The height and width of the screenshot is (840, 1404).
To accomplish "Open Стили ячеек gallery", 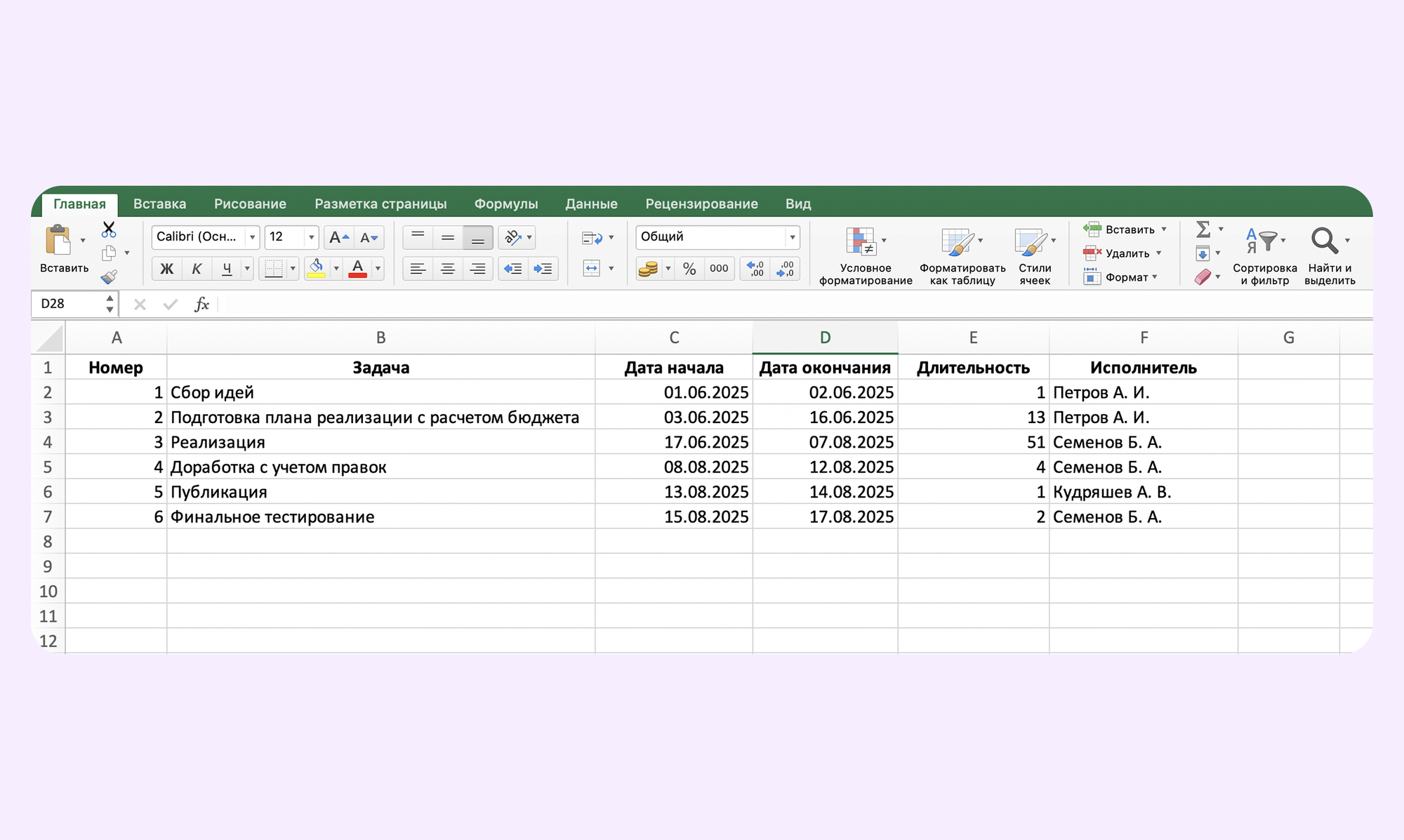I will [1035, 256].
